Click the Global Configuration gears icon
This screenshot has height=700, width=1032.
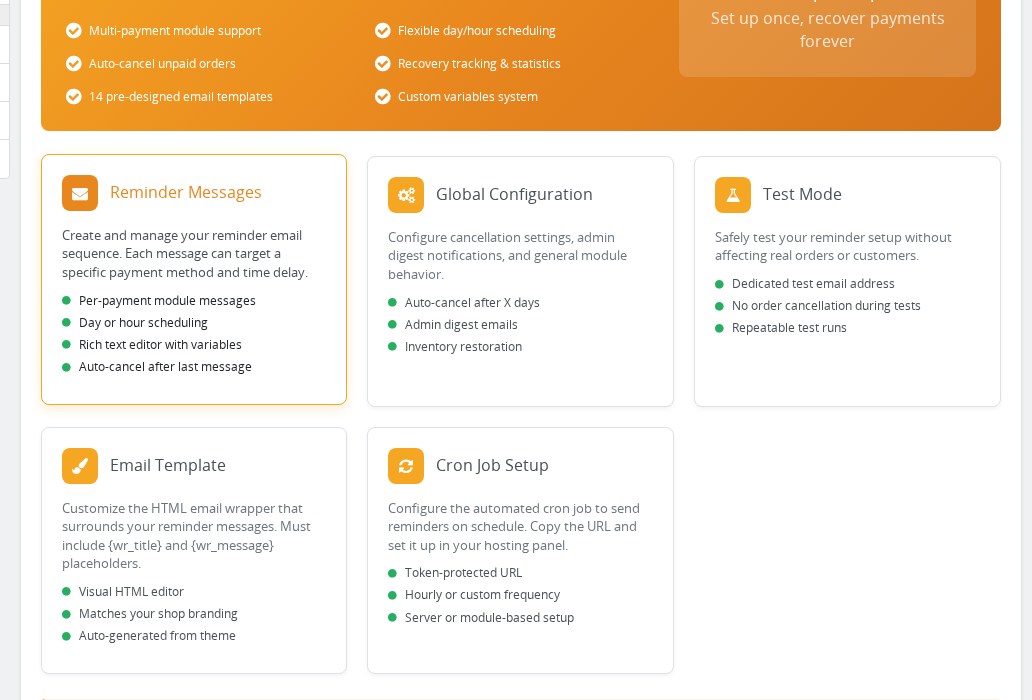click(x=405, y=195)
